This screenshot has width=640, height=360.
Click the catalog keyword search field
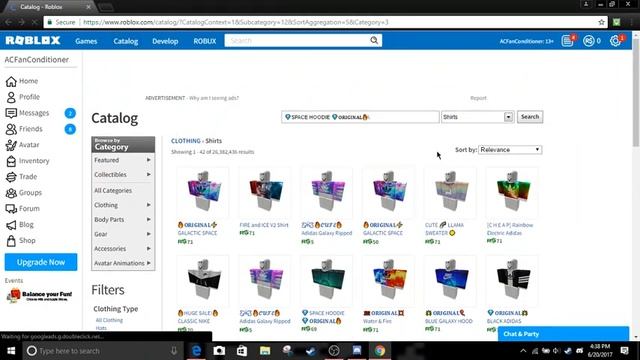360,117
